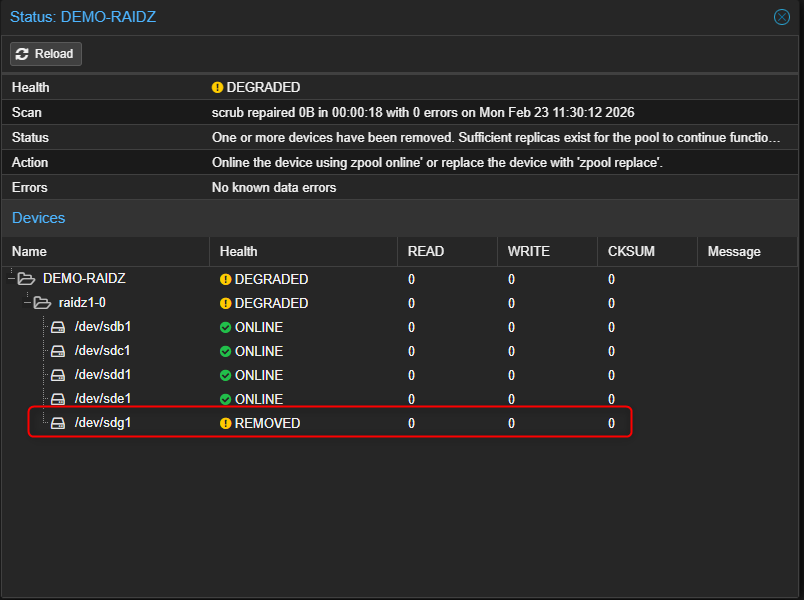Close the DEMO-RAIDZ status dialog

(x=782, y=17)
